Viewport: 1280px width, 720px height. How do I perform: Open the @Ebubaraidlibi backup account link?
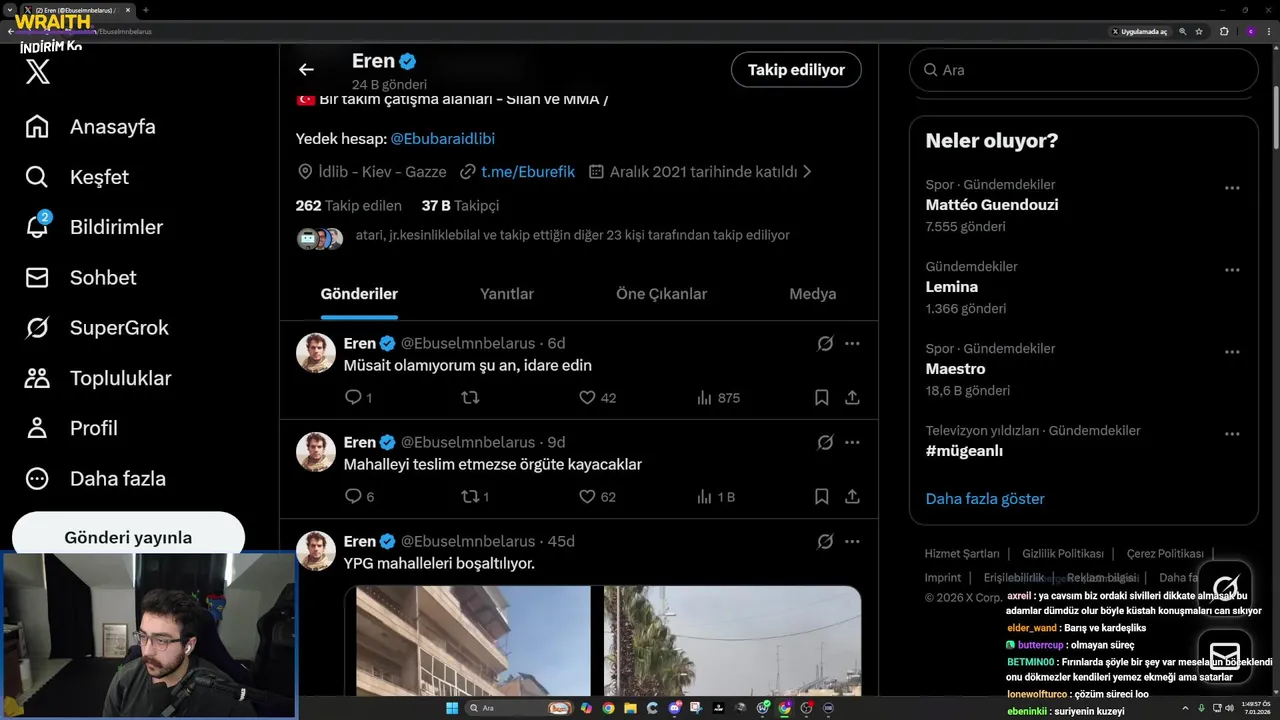(442, 139)
